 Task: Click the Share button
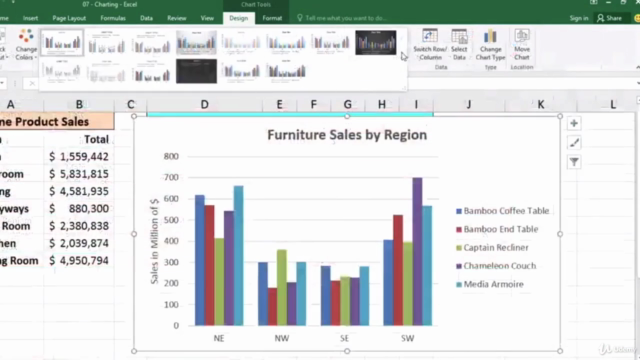[x=609, y=18]
